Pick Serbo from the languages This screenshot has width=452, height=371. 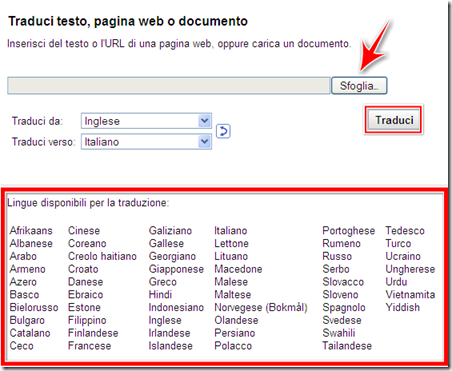click(x=336, y=269)
